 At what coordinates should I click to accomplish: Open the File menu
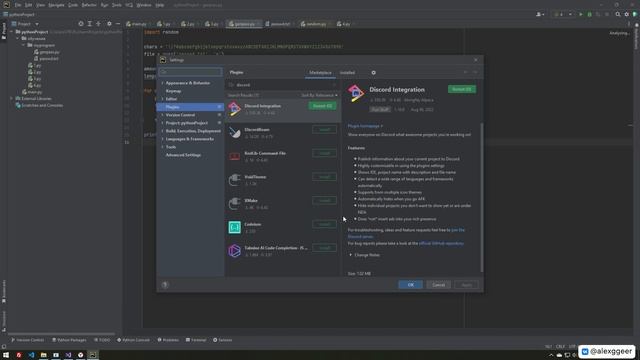[x=18, y=5]
